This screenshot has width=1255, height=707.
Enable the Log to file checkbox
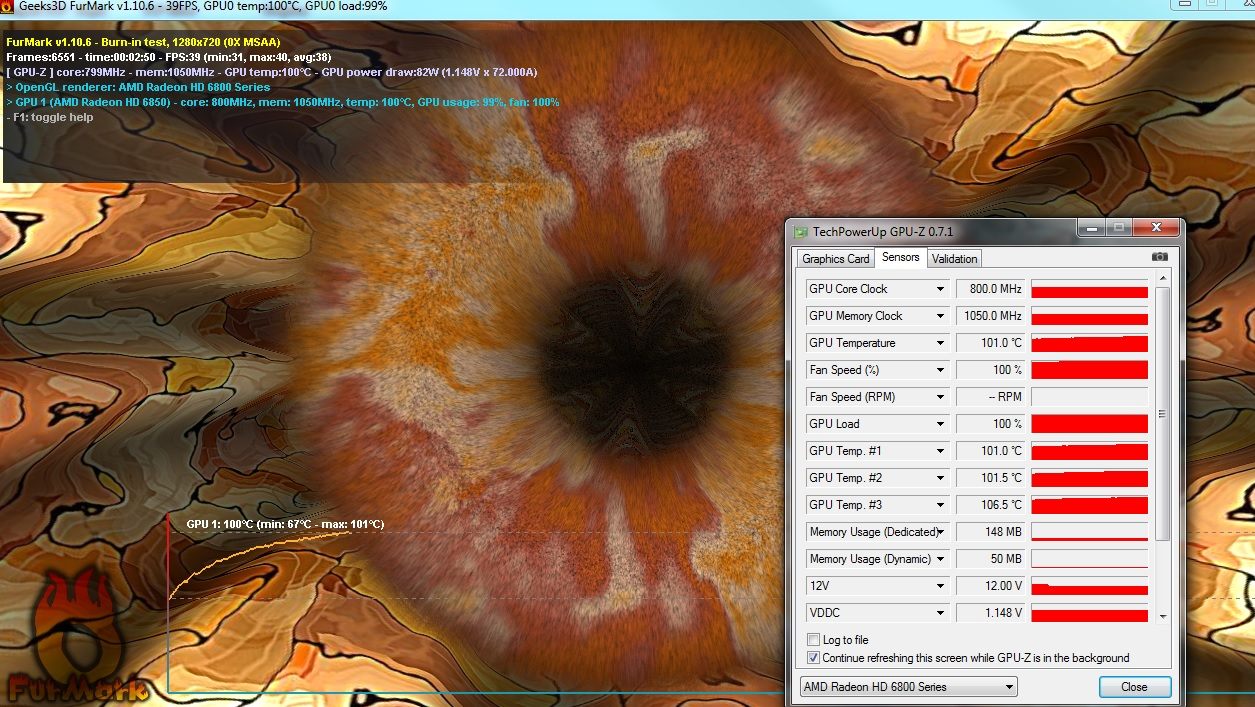tap(813, 640)
